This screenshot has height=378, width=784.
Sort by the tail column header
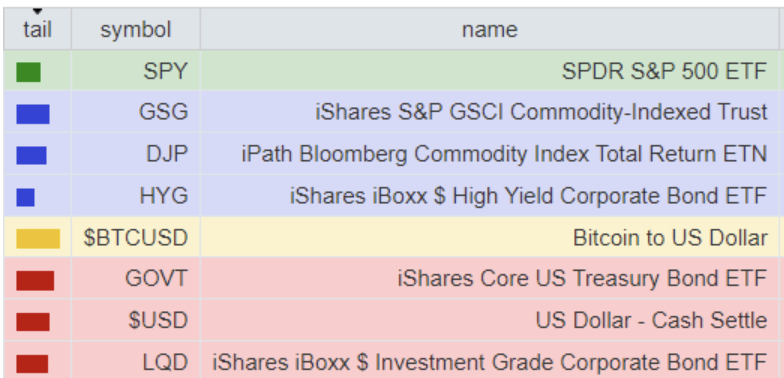[x=38, y=30]
